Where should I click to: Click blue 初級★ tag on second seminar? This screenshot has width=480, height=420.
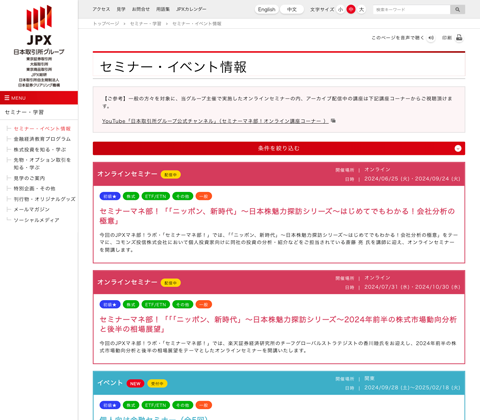coord(110,304)
